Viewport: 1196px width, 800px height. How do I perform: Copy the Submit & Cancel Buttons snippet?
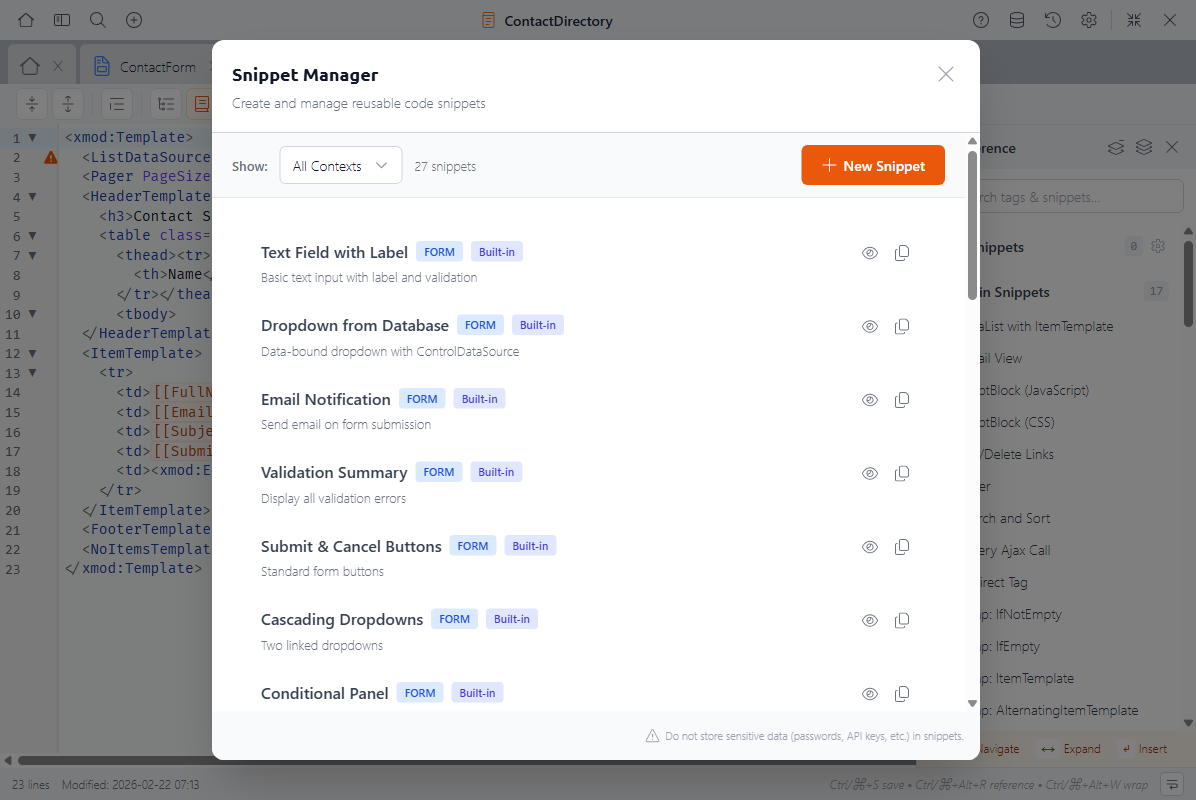coord(902,547)
